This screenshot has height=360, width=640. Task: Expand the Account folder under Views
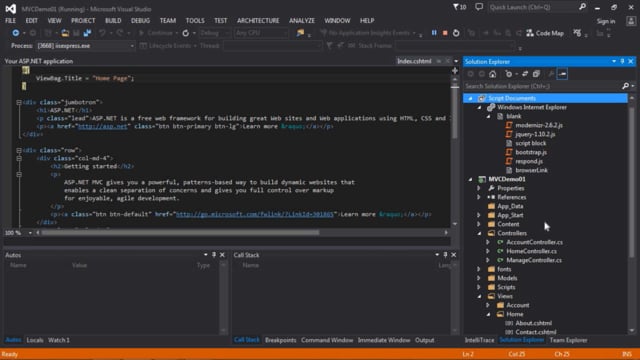click(488, 305)
